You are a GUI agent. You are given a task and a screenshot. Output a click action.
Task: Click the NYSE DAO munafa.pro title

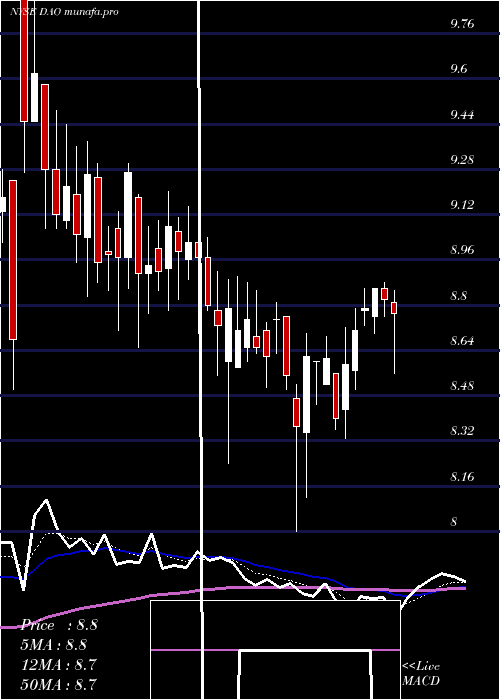coord(65,12)
